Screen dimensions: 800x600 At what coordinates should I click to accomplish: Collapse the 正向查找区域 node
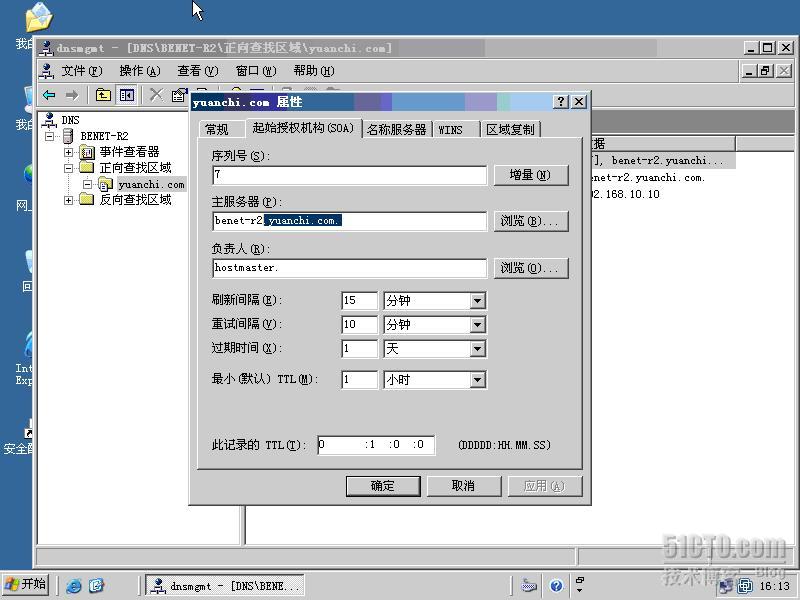68,168
